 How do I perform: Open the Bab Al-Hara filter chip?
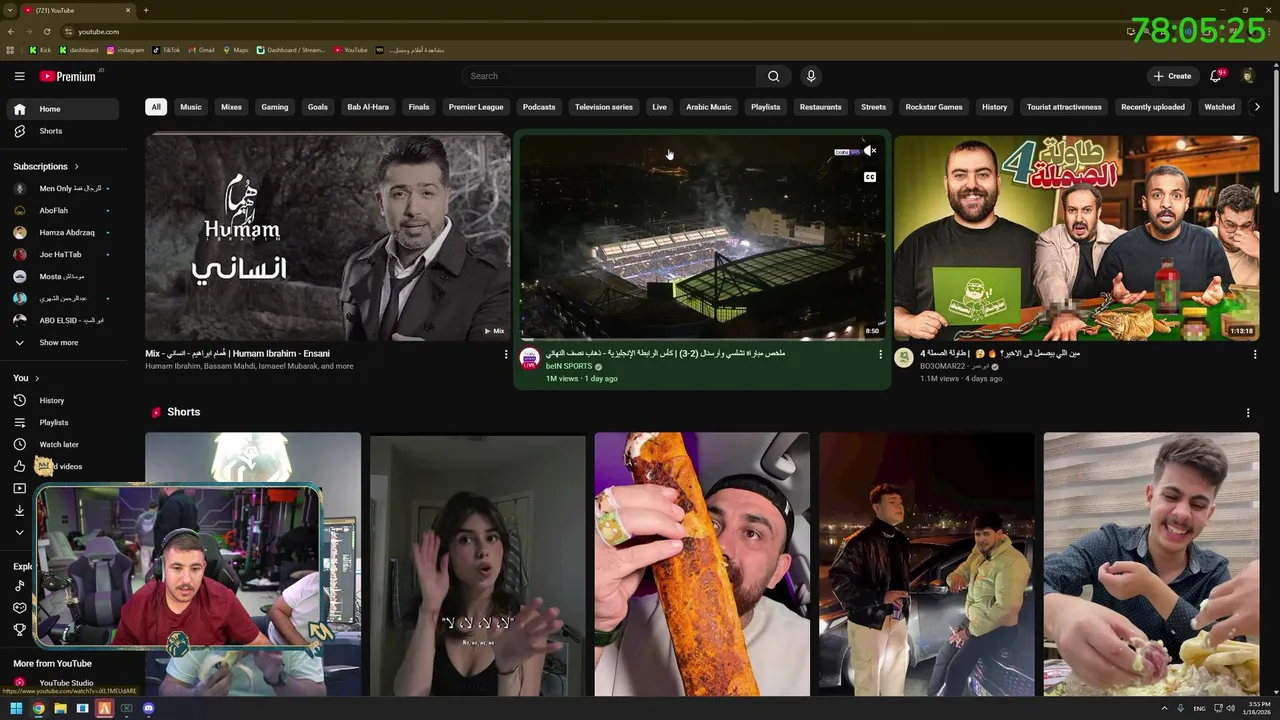tap(368, 107)
